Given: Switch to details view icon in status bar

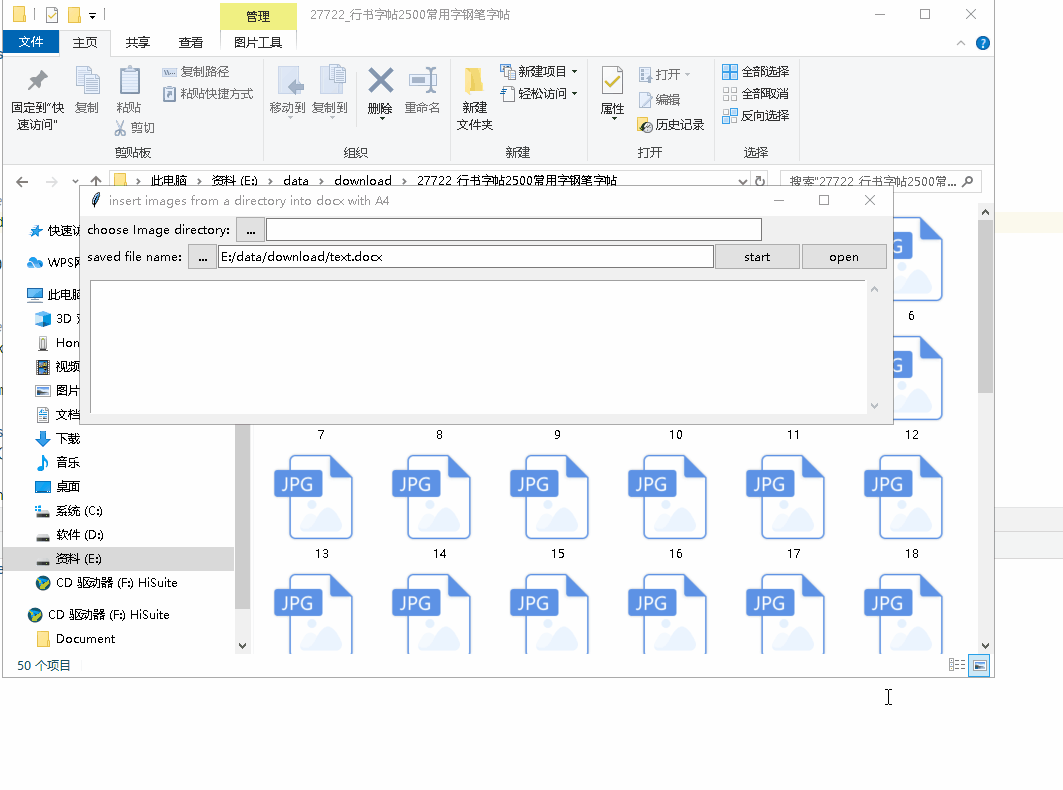Looking at the screenshot, I should 957,665.
